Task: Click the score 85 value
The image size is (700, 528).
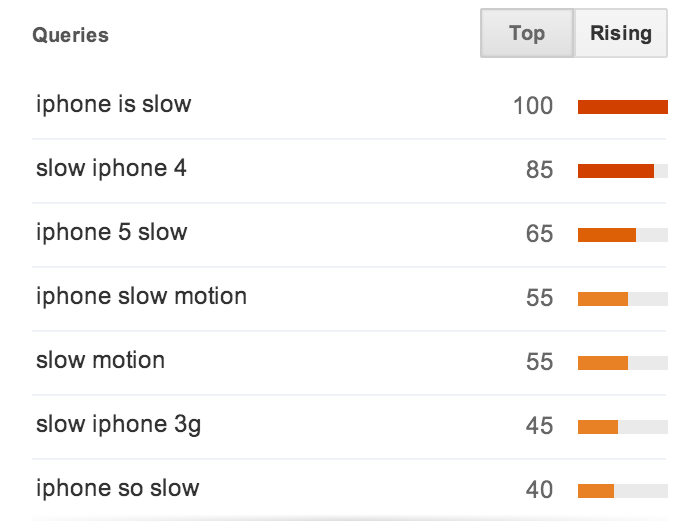Action: [539, 170]
